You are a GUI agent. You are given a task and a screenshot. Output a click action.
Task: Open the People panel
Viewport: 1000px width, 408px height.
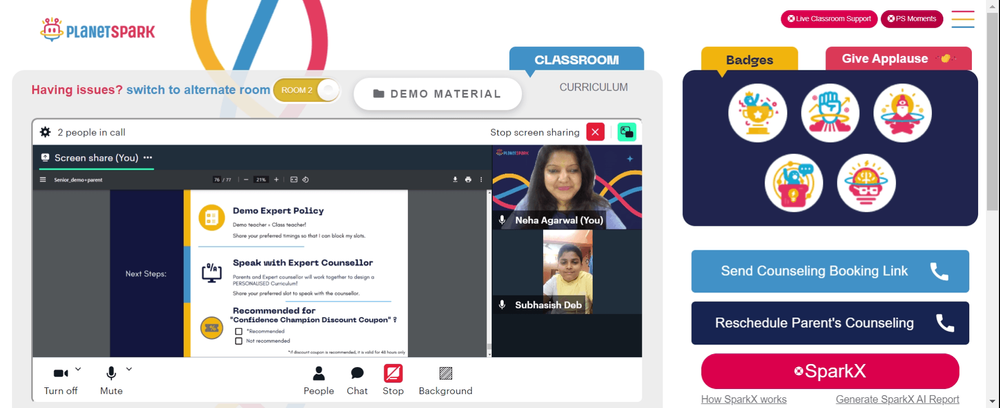click(319, 381)
